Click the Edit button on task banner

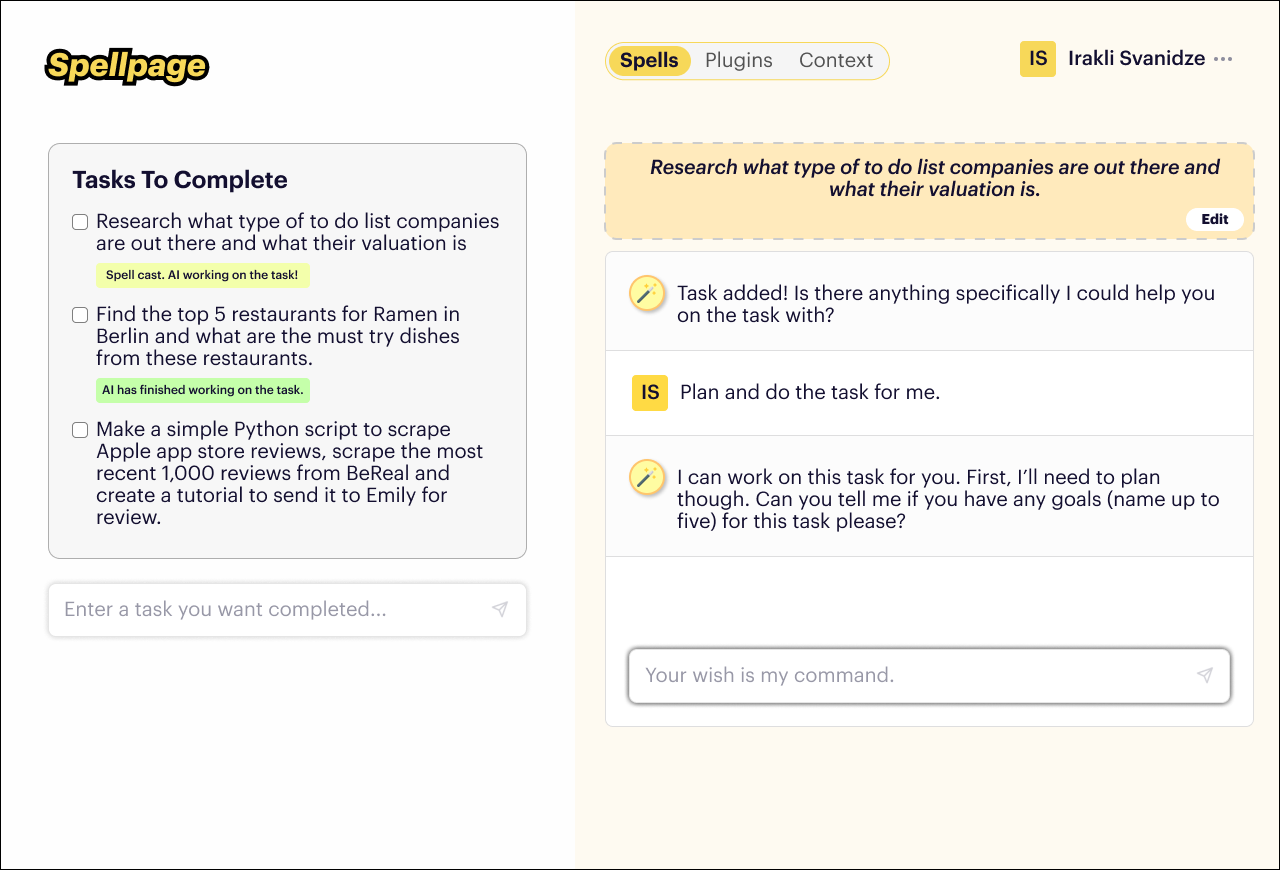[x=1215, y=219]
